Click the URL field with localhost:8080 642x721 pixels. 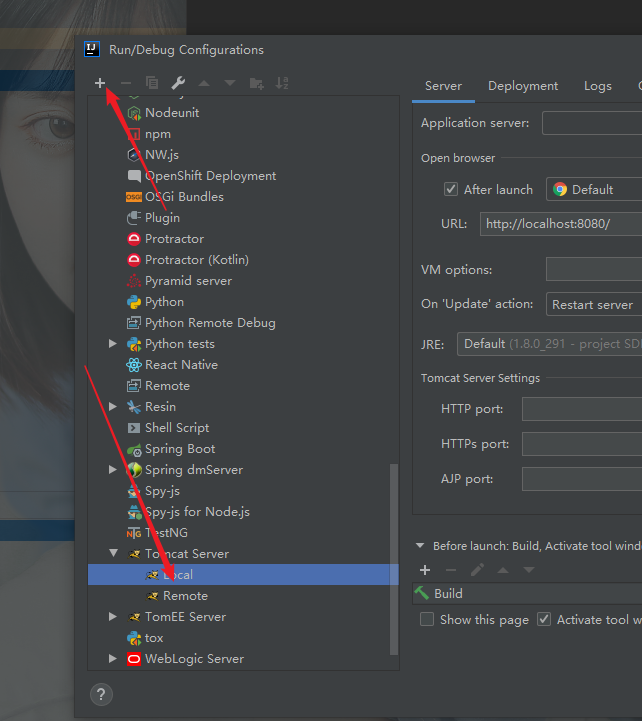click(561, 224)
